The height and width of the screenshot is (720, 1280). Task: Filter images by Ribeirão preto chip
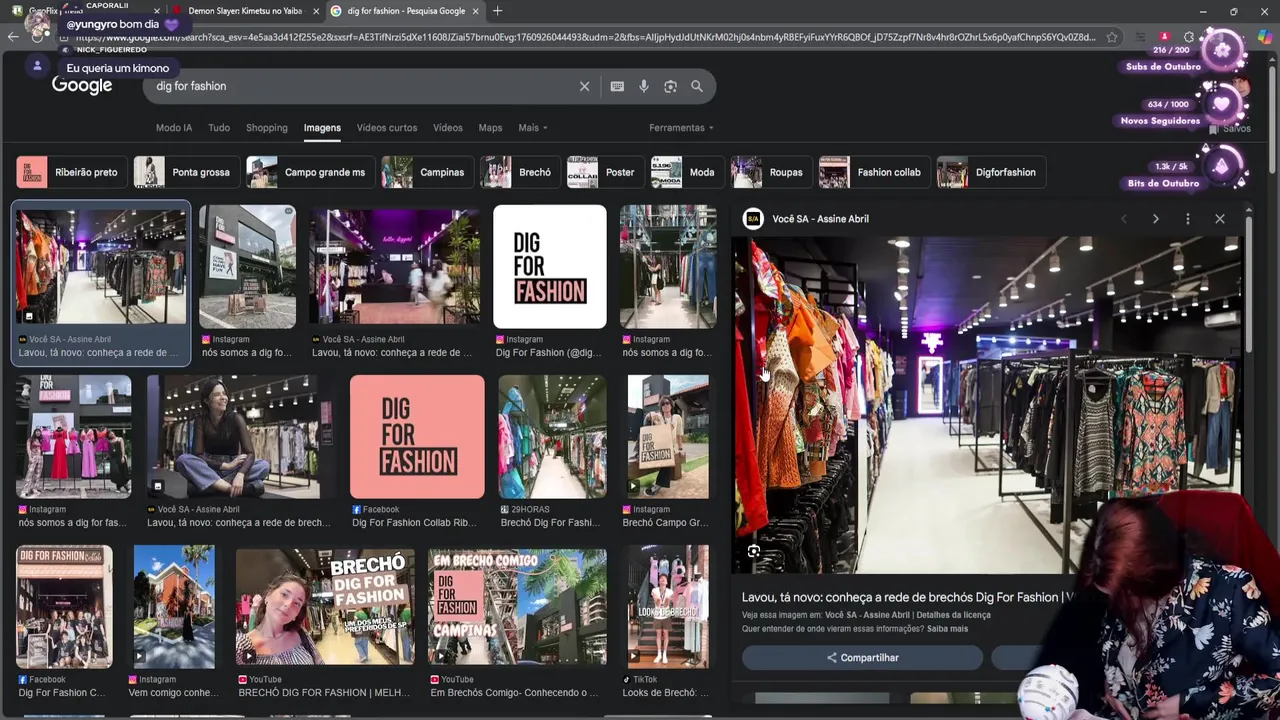coord(72,172)
